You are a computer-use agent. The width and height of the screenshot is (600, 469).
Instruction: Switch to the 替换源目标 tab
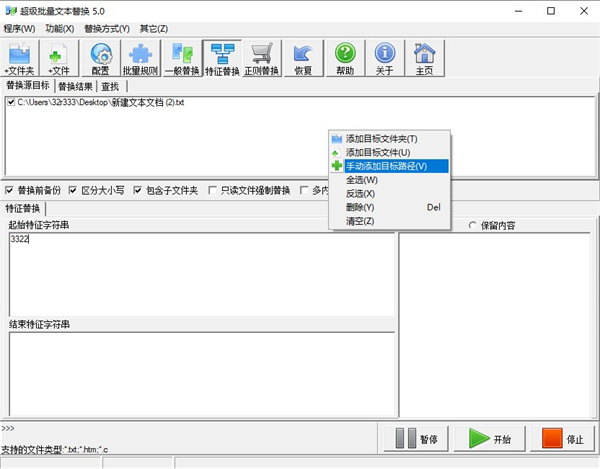pyautogui.click(x=28, y=86)
